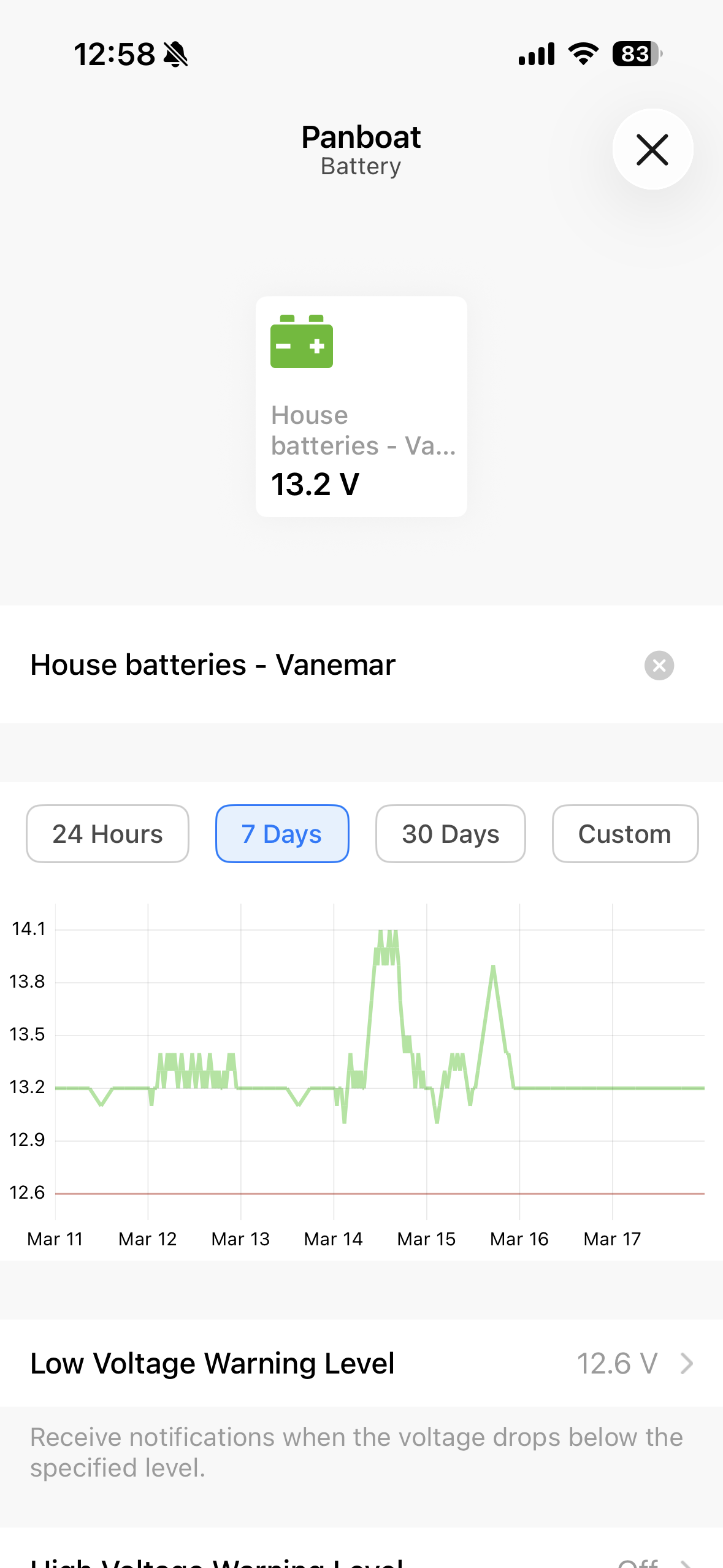Choose the Custom date range

[x=625, y=834]
